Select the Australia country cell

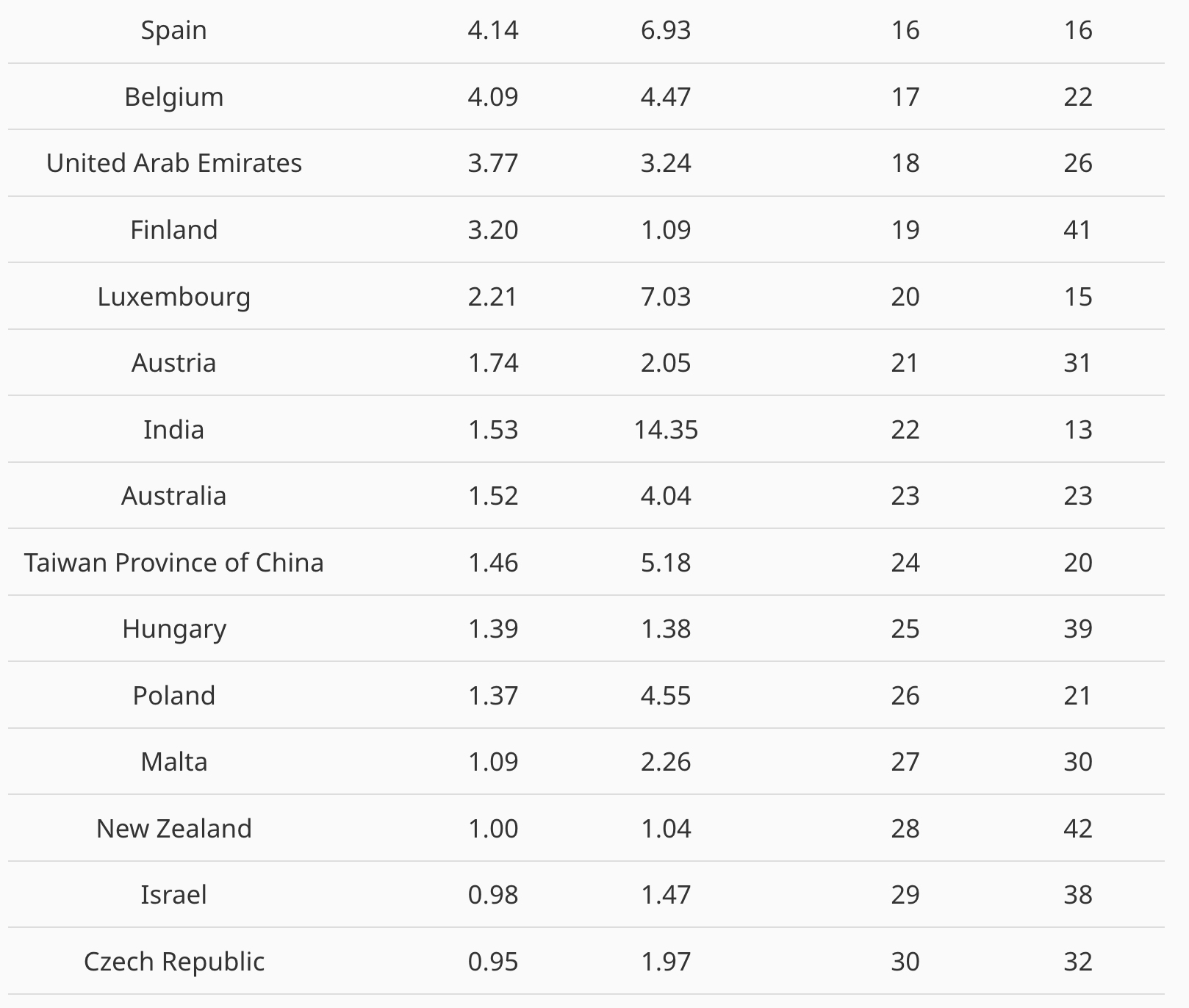174,496
